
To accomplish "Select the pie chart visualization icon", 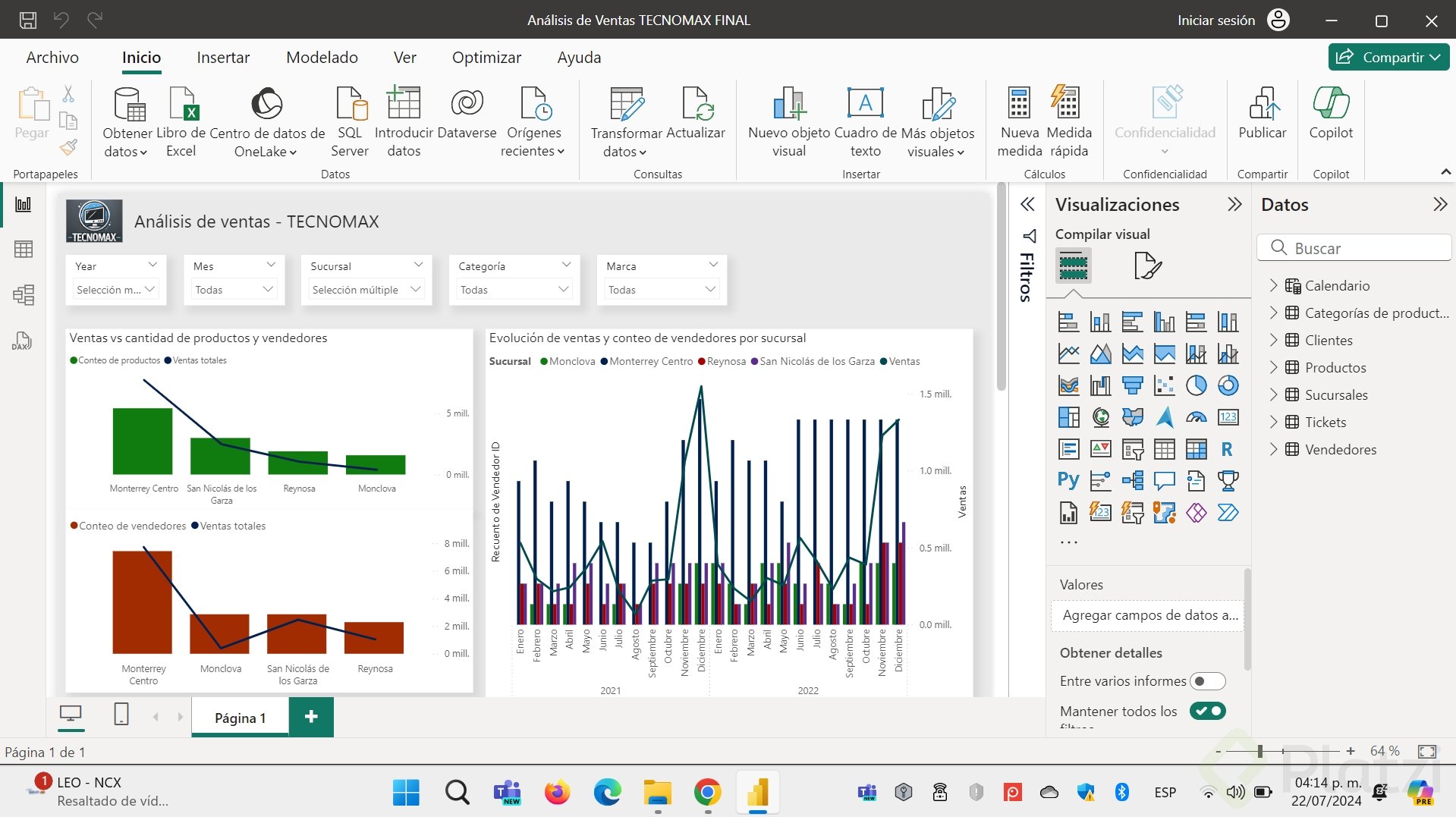I will click(x=1196, y=385).
